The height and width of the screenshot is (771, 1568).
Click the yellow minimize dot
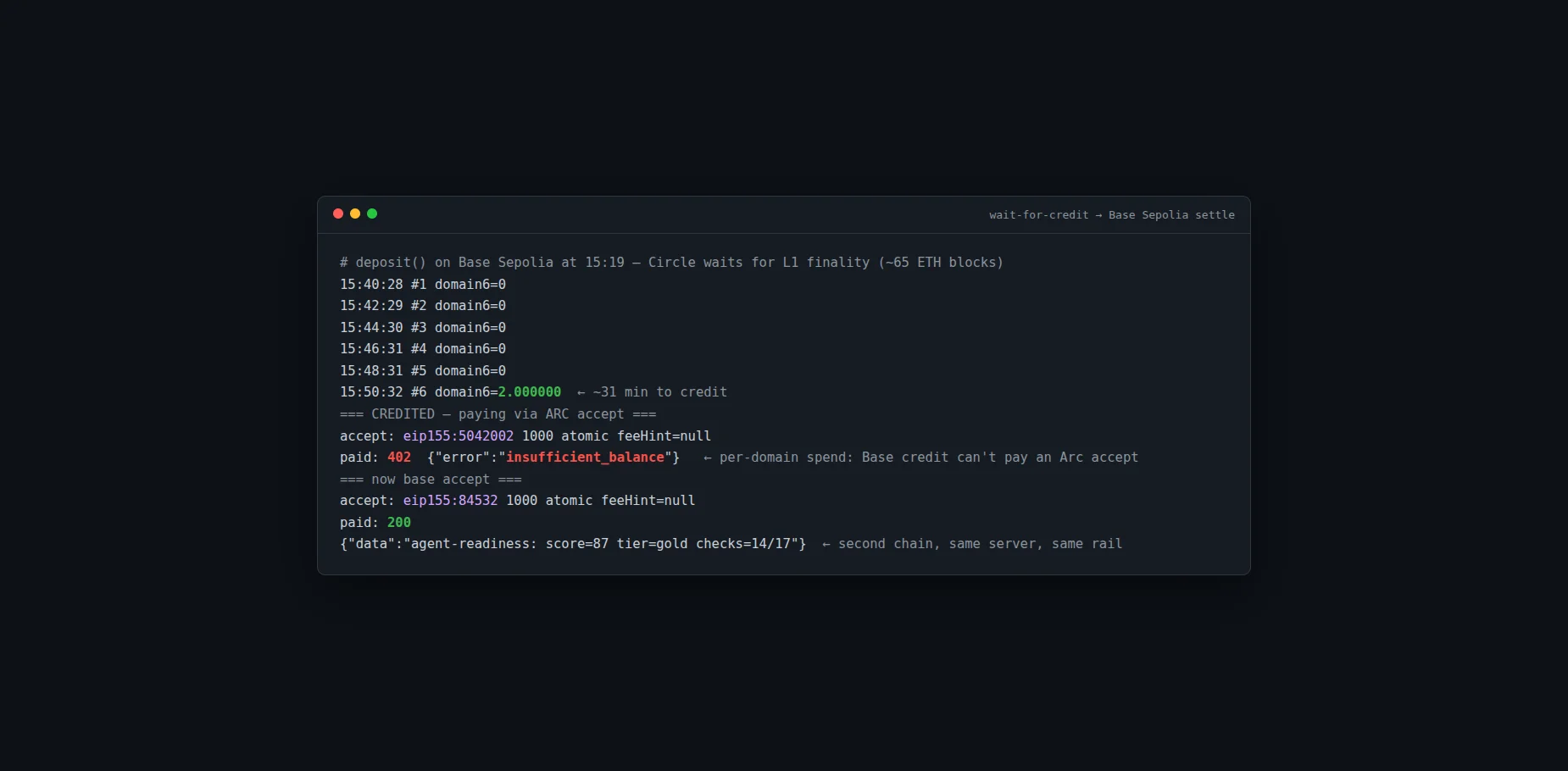point(355,214)
